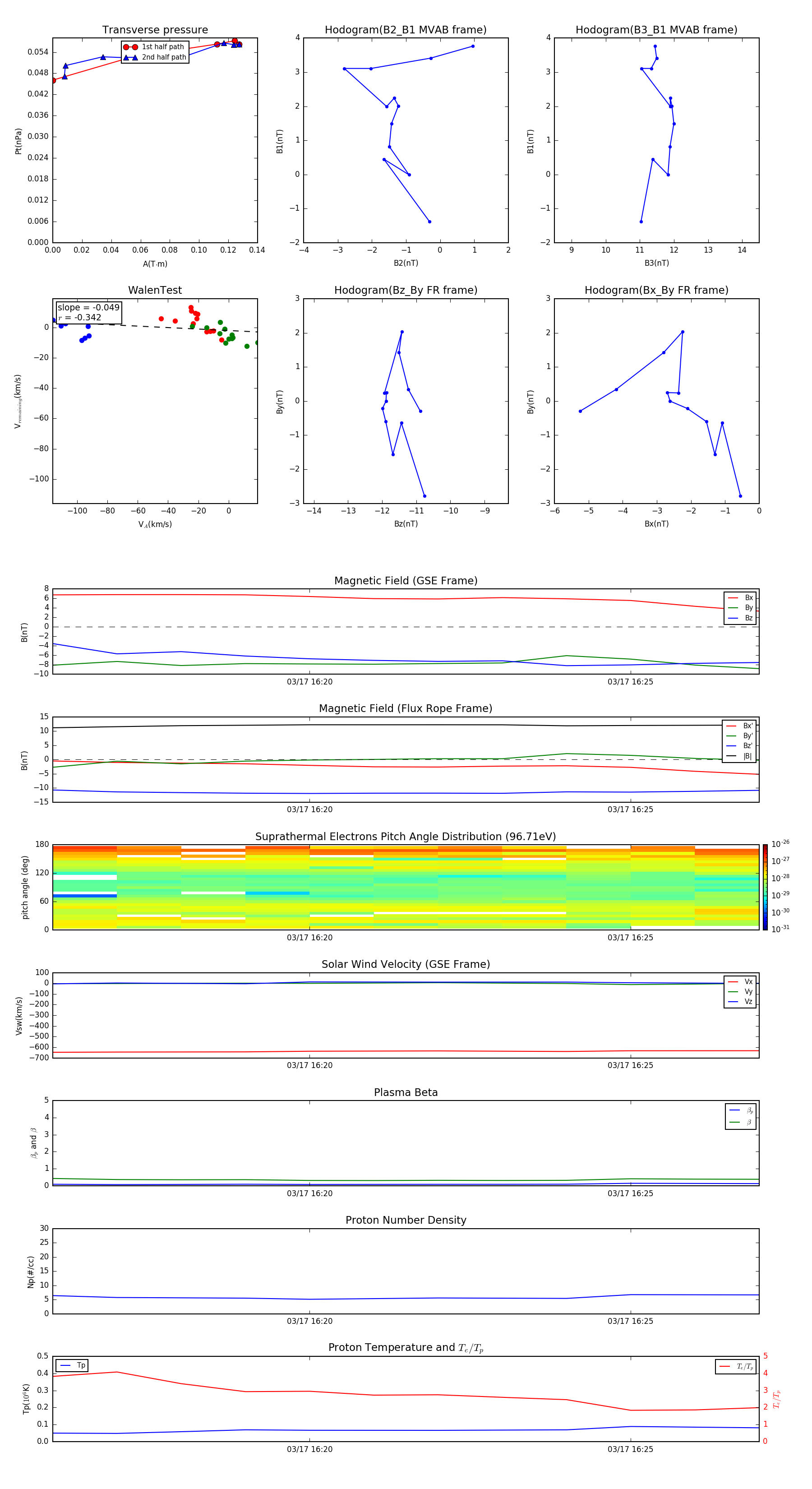Click the red 'Te/Tp' right-axis label
The image size is (812, 1489).
click(776, 1399)
